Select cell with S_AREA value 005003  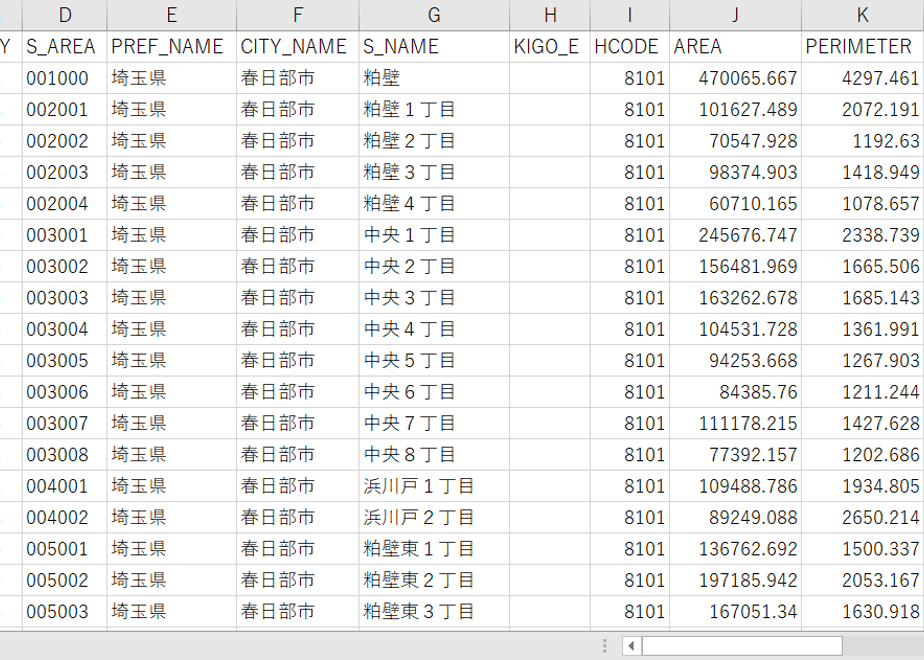point(65,612)
